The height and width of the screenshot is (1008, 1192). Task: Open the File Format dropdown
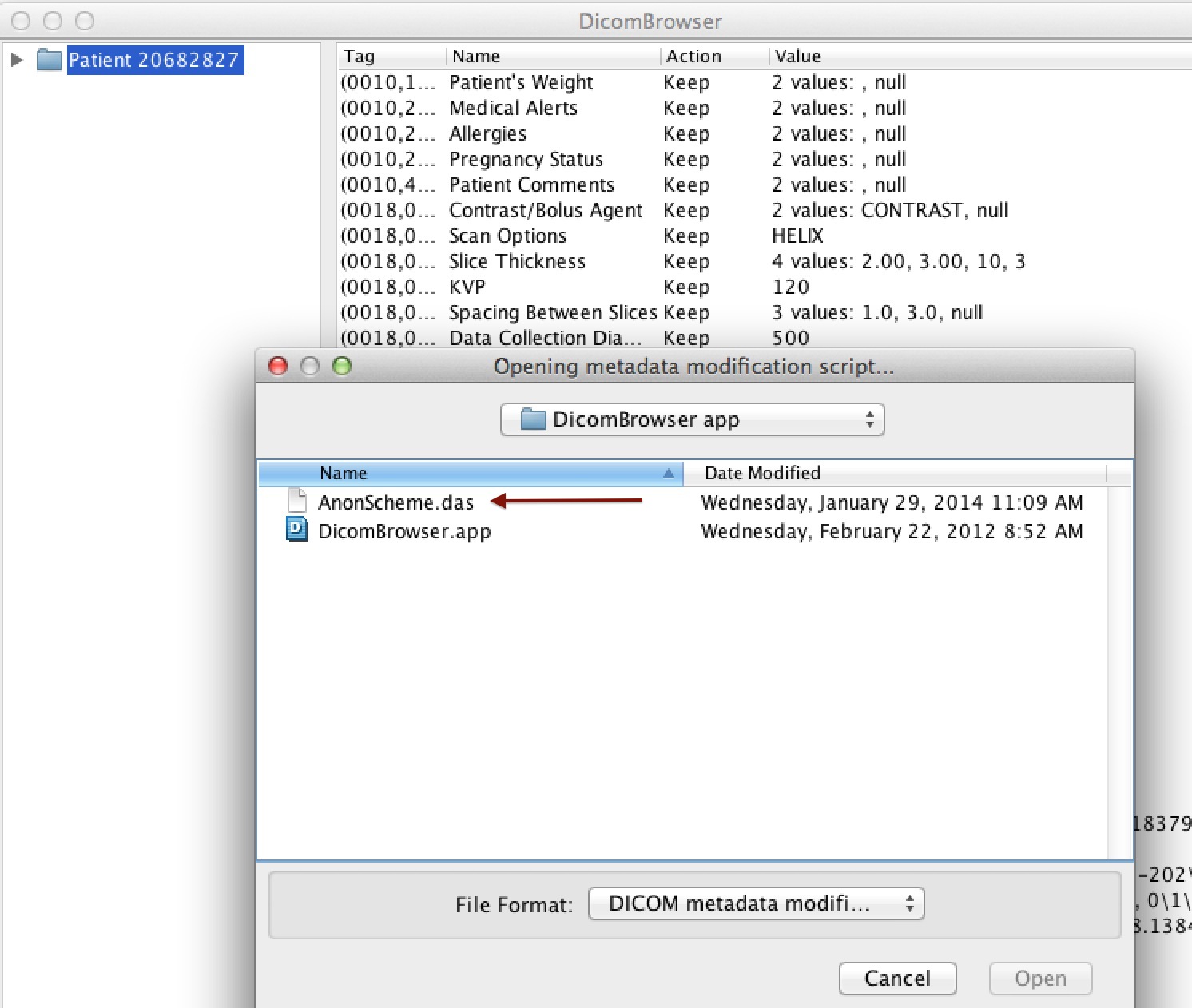[x=756, y=903]
